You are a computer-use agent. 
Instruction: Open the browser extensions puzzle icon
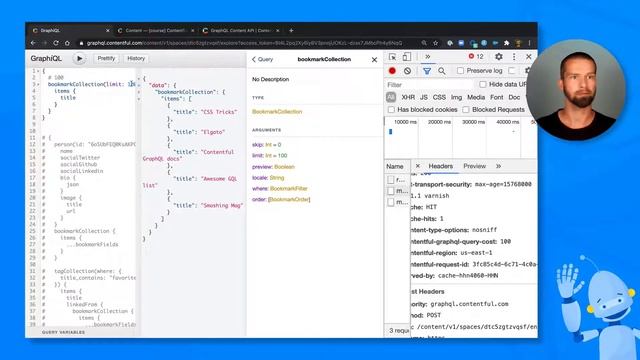[507, 43]
